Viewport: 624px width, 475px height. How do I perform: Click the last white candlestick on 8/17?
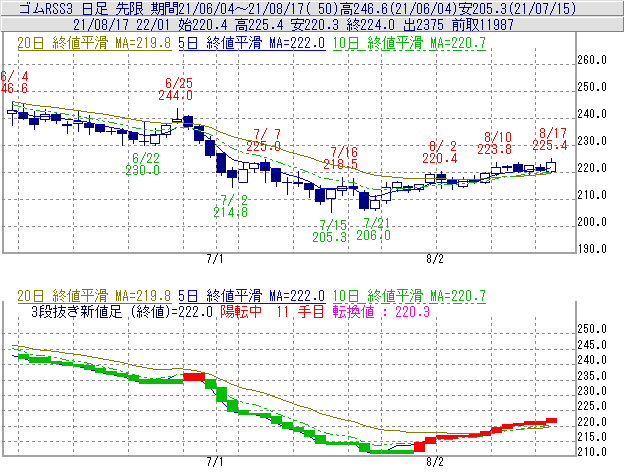pyautogui.click(x=551, y=167)
